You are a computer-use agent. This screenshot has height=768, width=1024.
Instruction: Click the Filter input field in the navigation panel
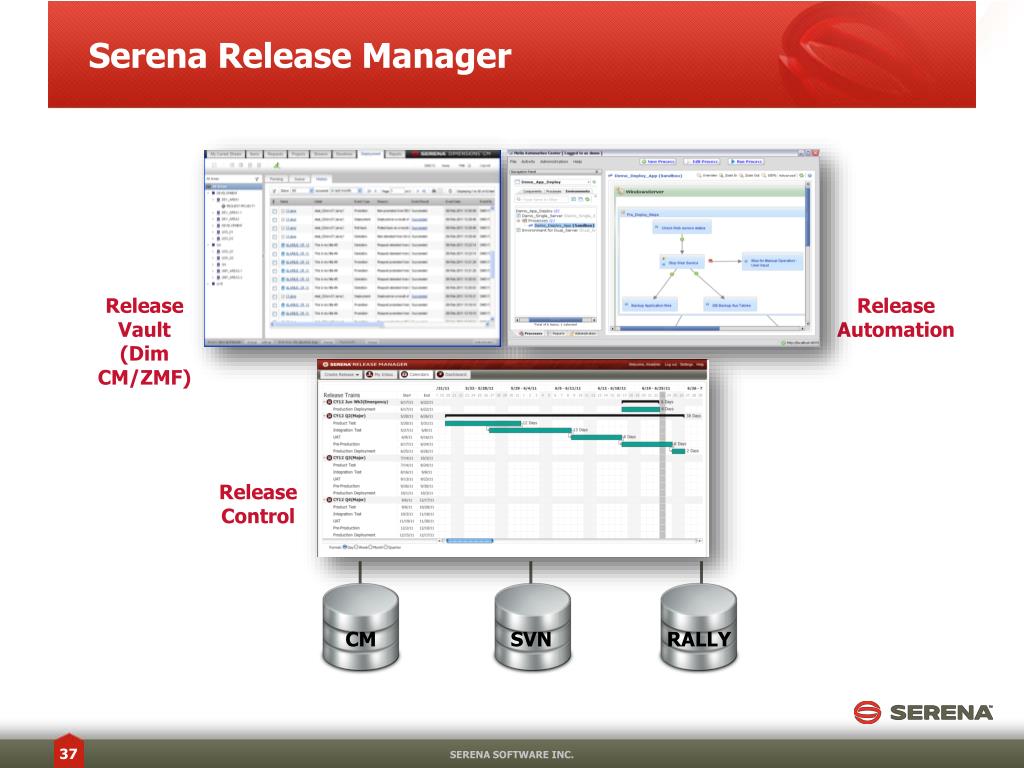(x=542, y=199)
